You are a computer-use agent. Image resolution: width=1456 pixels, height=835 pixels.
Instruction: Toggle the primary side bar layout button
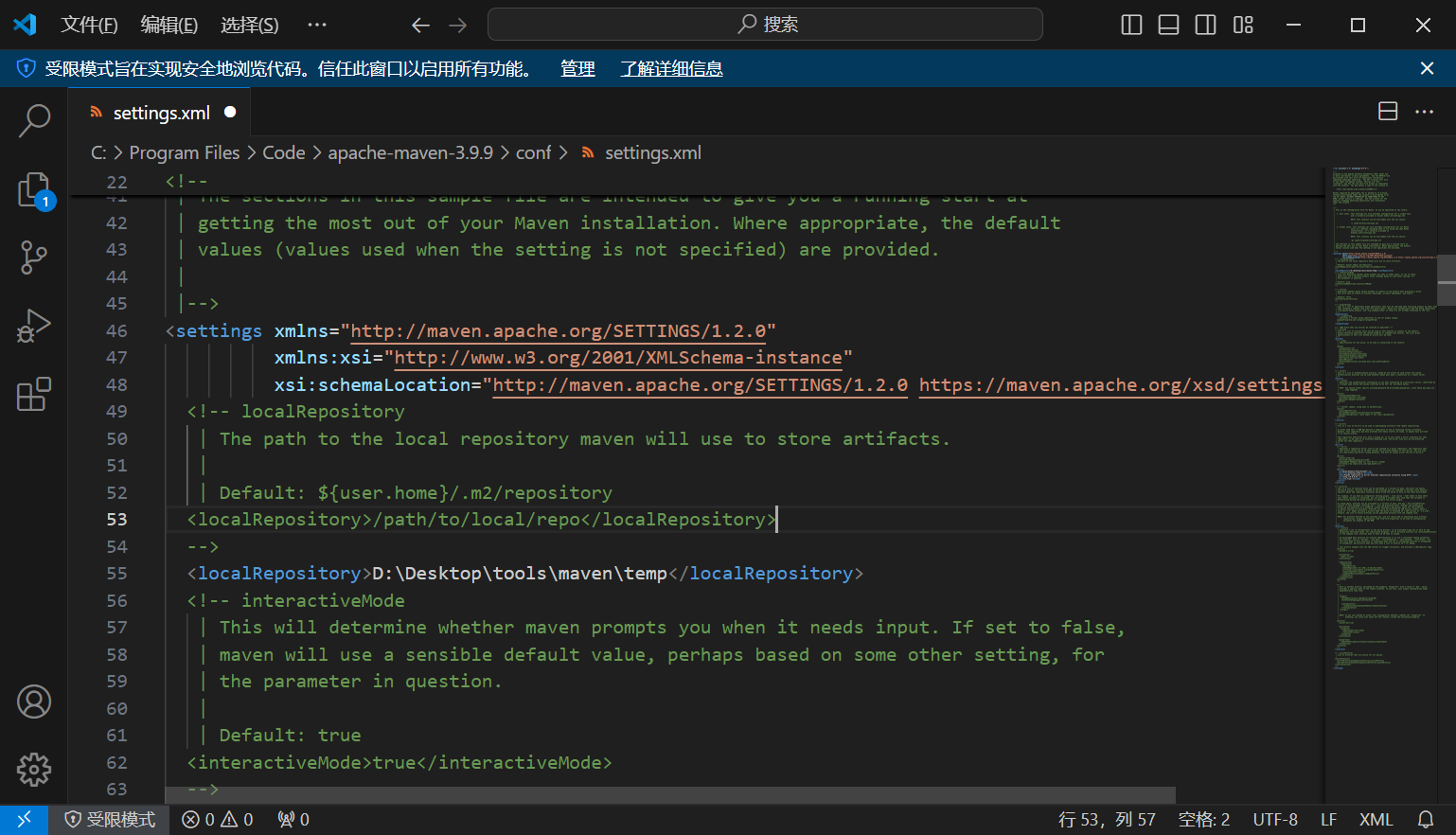click(1131, 25)
